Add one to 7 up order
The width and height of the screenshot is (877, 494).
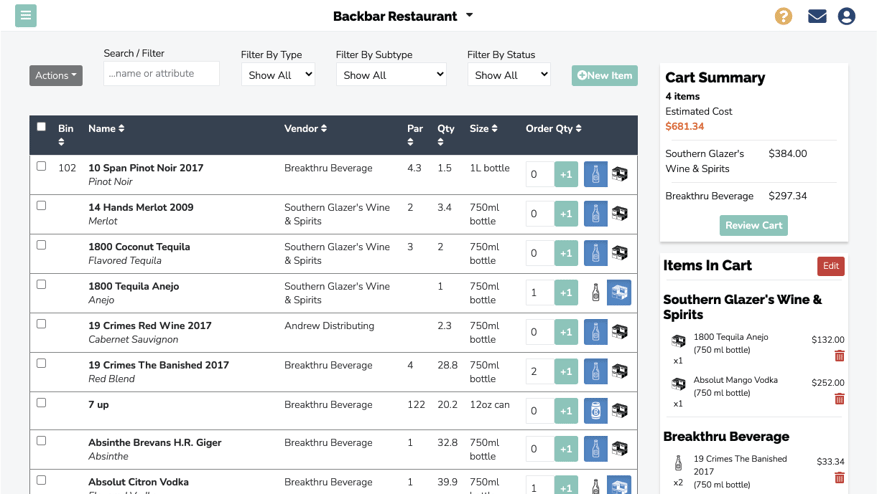(566, 411)
